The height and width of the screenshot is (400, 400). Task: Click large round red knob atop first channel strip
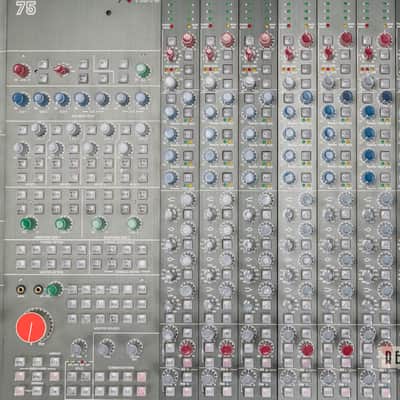tap(189, 40)
